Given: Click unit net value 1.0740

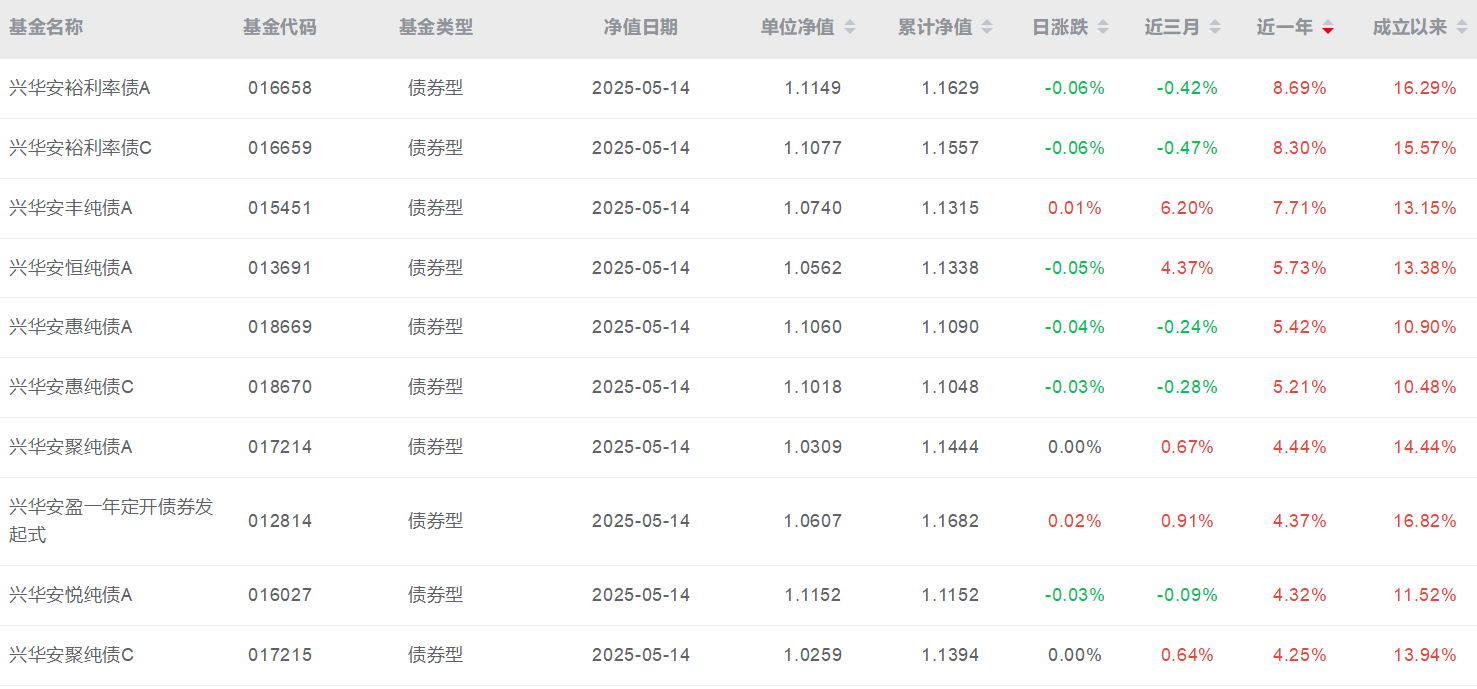Looking at the screenshot, I should click(813, 208).
